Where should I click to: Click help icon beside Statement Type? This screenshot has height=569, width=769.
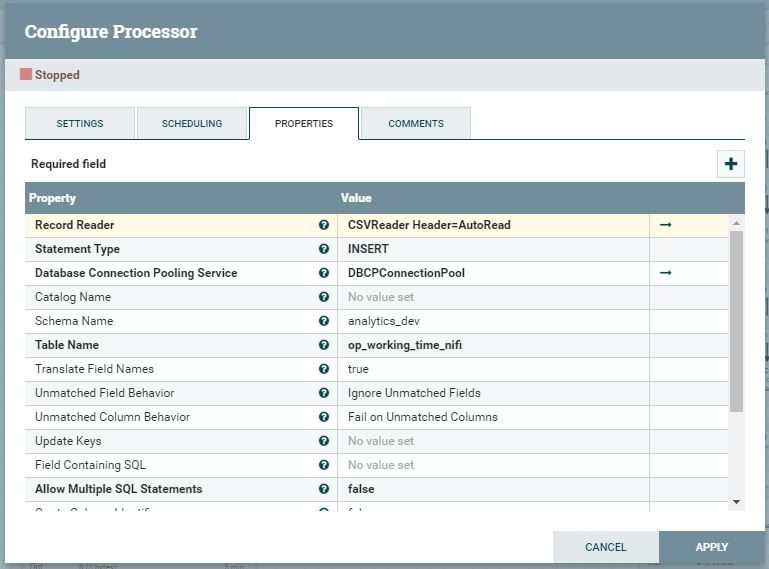tap(324, 249)
